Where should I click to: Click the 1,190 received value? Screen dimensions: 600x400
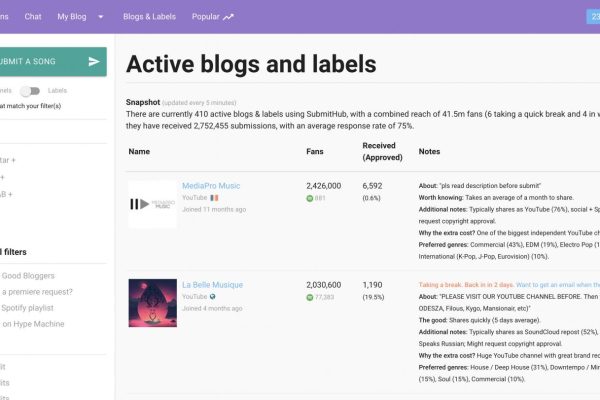(372, 285)
